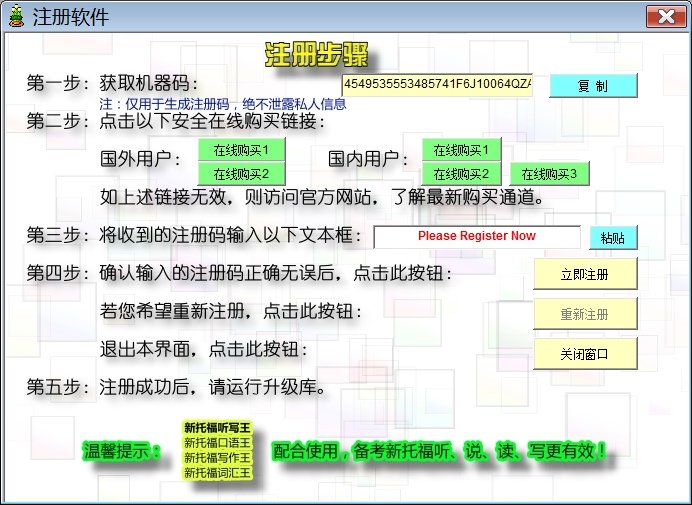Click the note 仅用于生成注册码 text
Screen dimensions: 692x505
(222, 104)
